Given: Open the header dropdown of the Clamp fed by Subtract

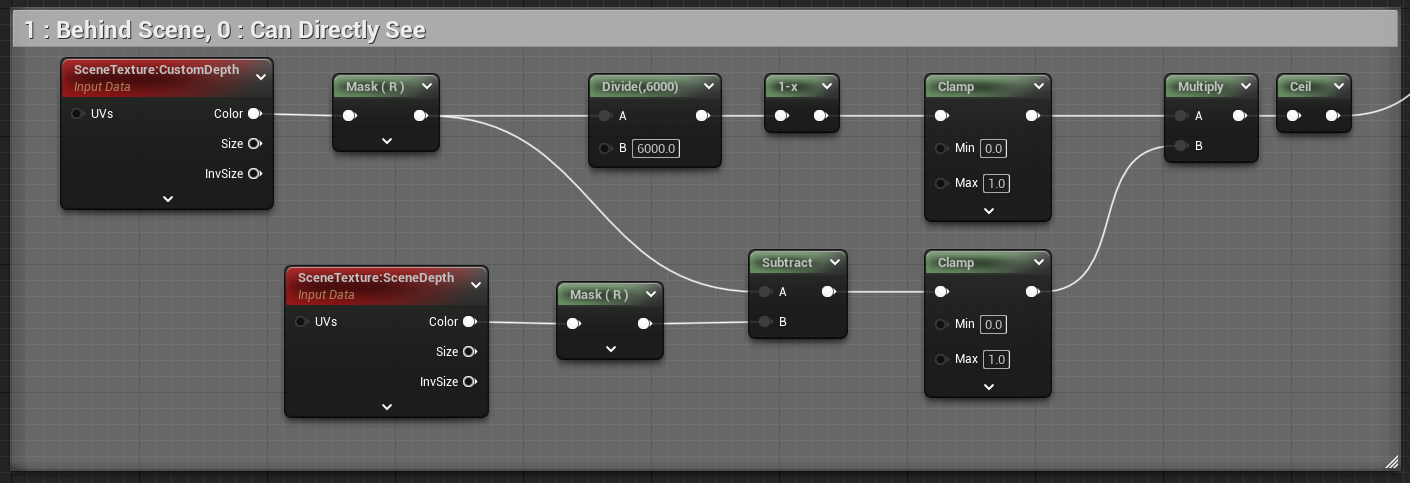Looking at the screenshot, I should (x=1039, y=263).
